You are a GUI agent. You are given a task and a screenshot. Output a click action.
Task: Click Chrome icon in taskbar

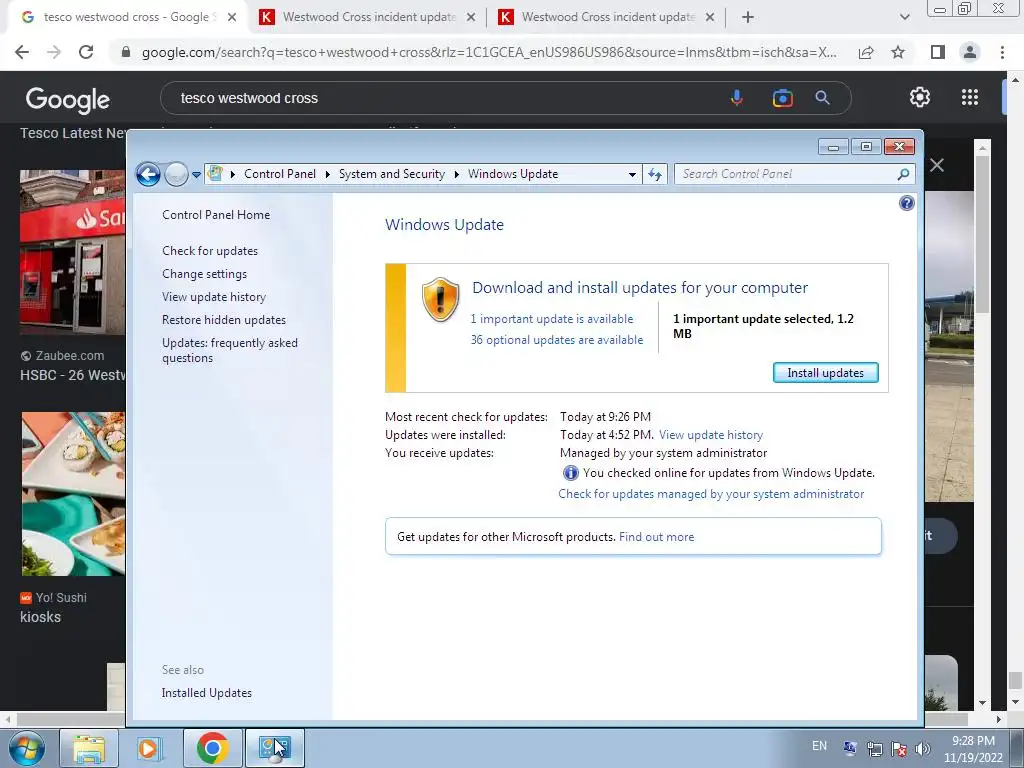point(212,748)
